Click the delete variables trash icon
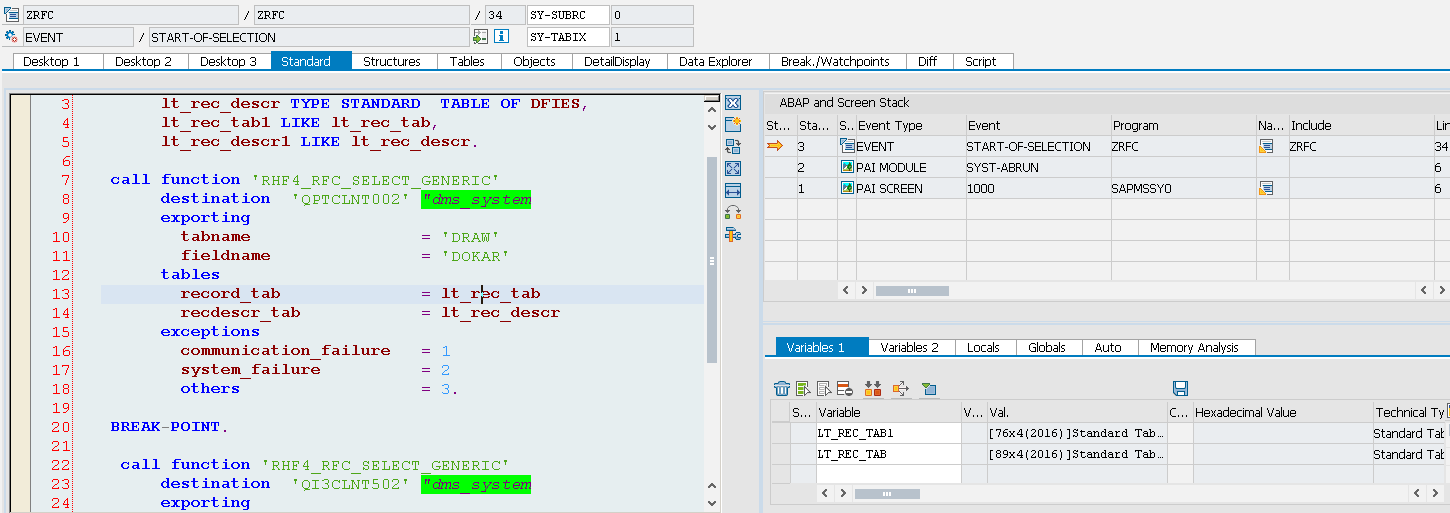This screenshot has width=1450, height=513. (x=782, y=388)
